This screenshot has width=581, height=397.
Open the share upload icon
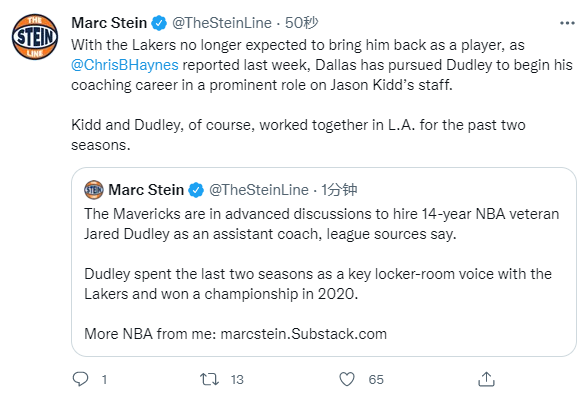(486, 379)
